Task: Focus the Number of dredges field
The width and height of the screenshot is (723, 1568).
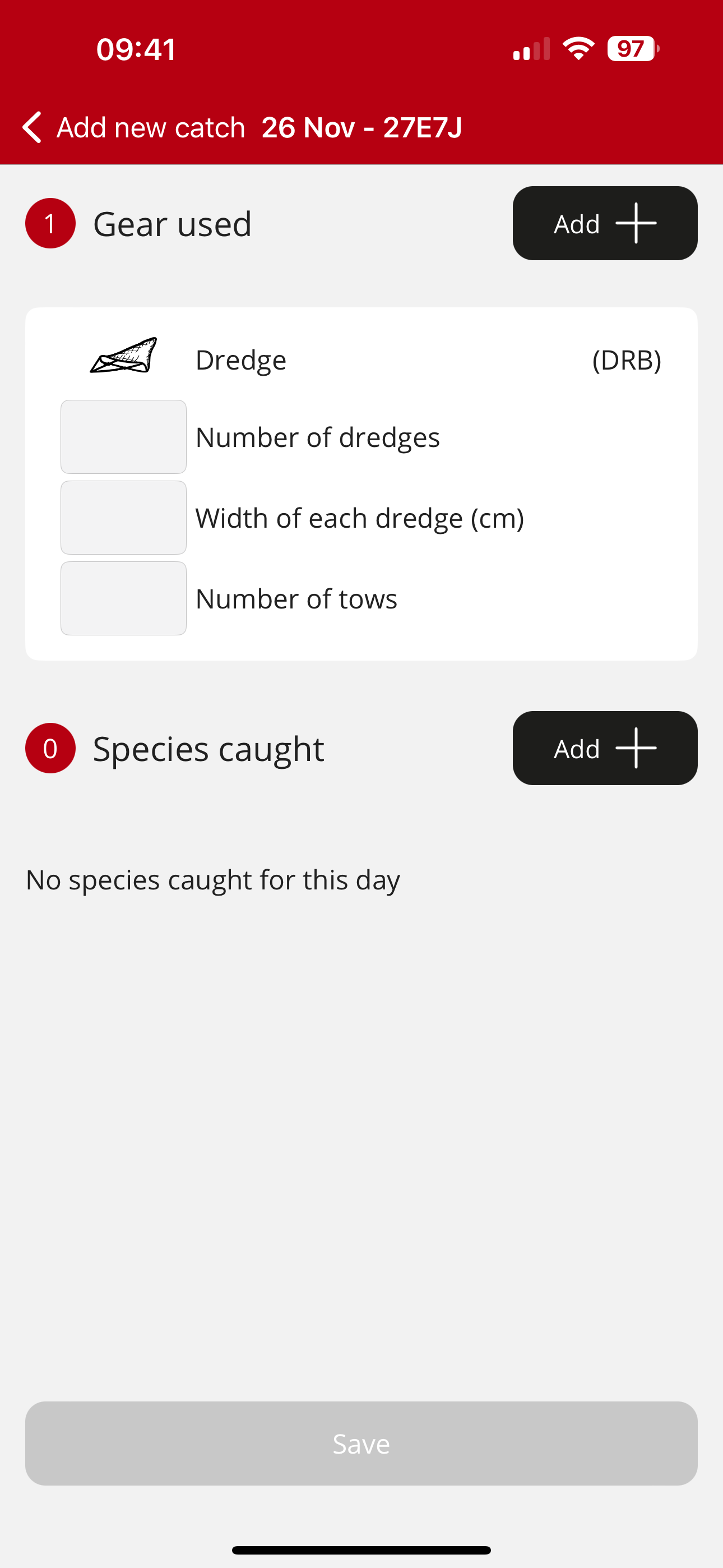Action: point(123,437)
